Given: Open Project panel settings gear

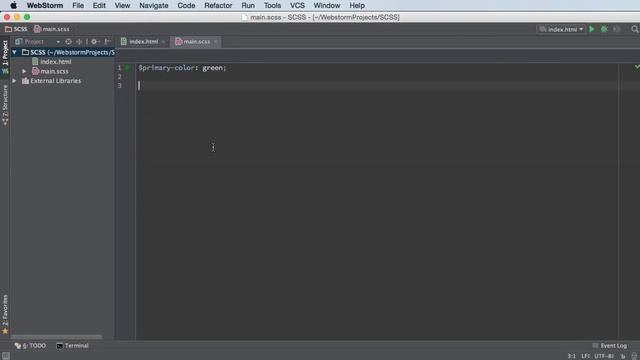Looking at the screenshot, I should point(94,42).
